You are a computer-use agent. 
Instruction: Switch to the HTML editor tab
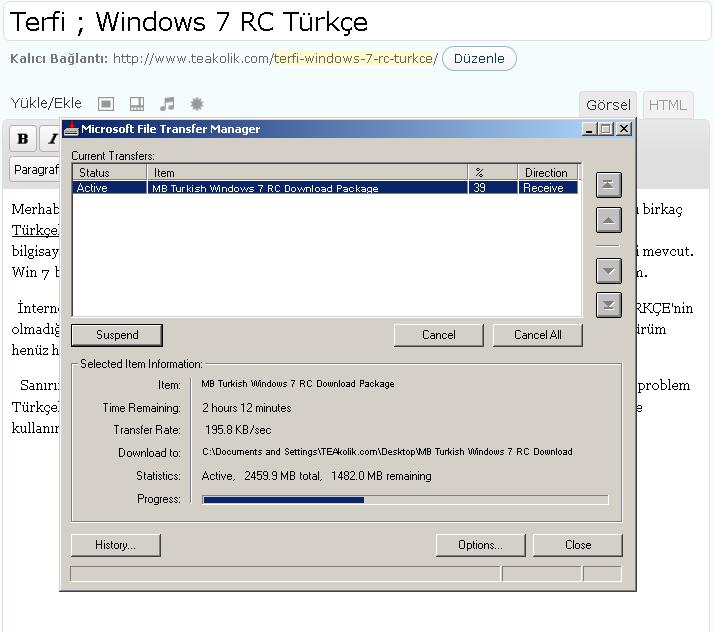668,105
